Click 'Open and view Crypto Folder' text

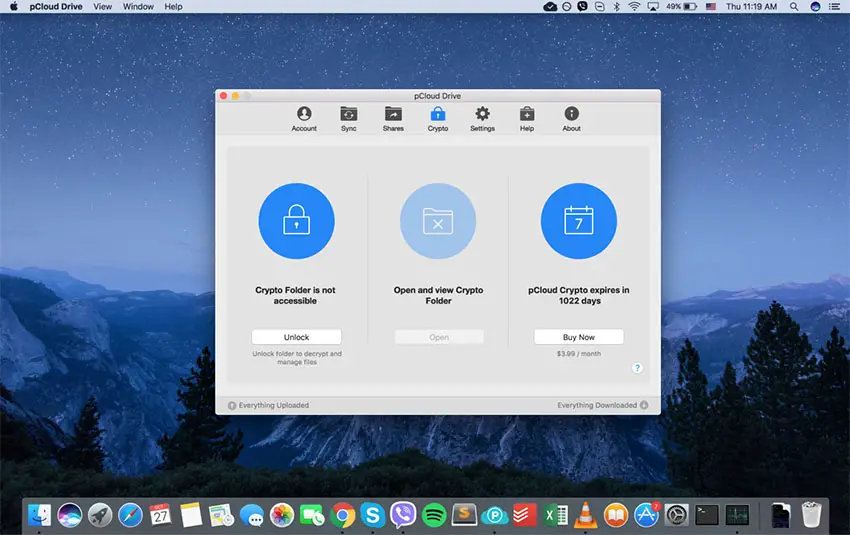(x=438, y=295)
